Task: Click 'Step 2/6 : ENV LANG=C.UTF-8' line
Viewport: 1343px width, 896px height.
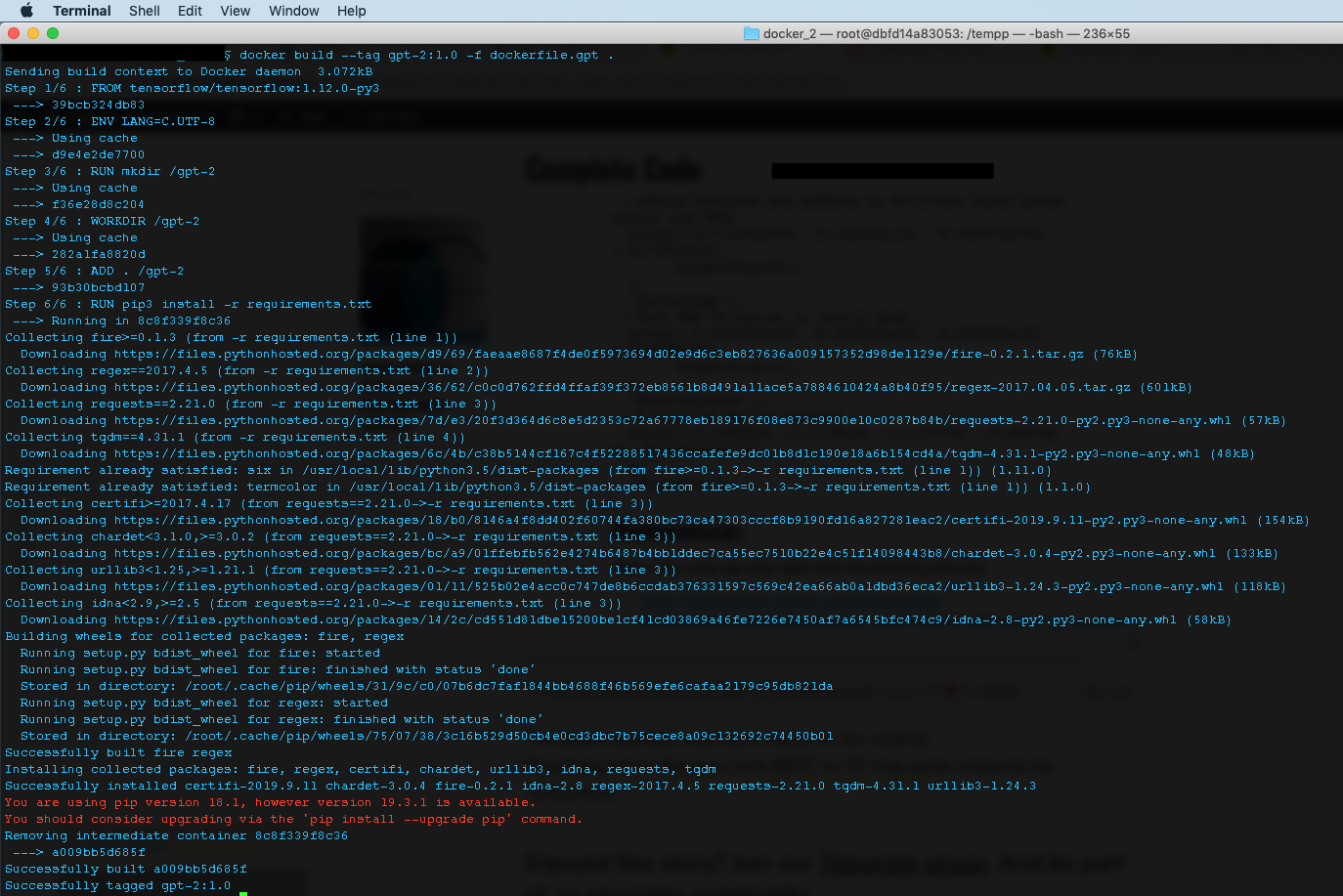Action: [x=109, y=121]
